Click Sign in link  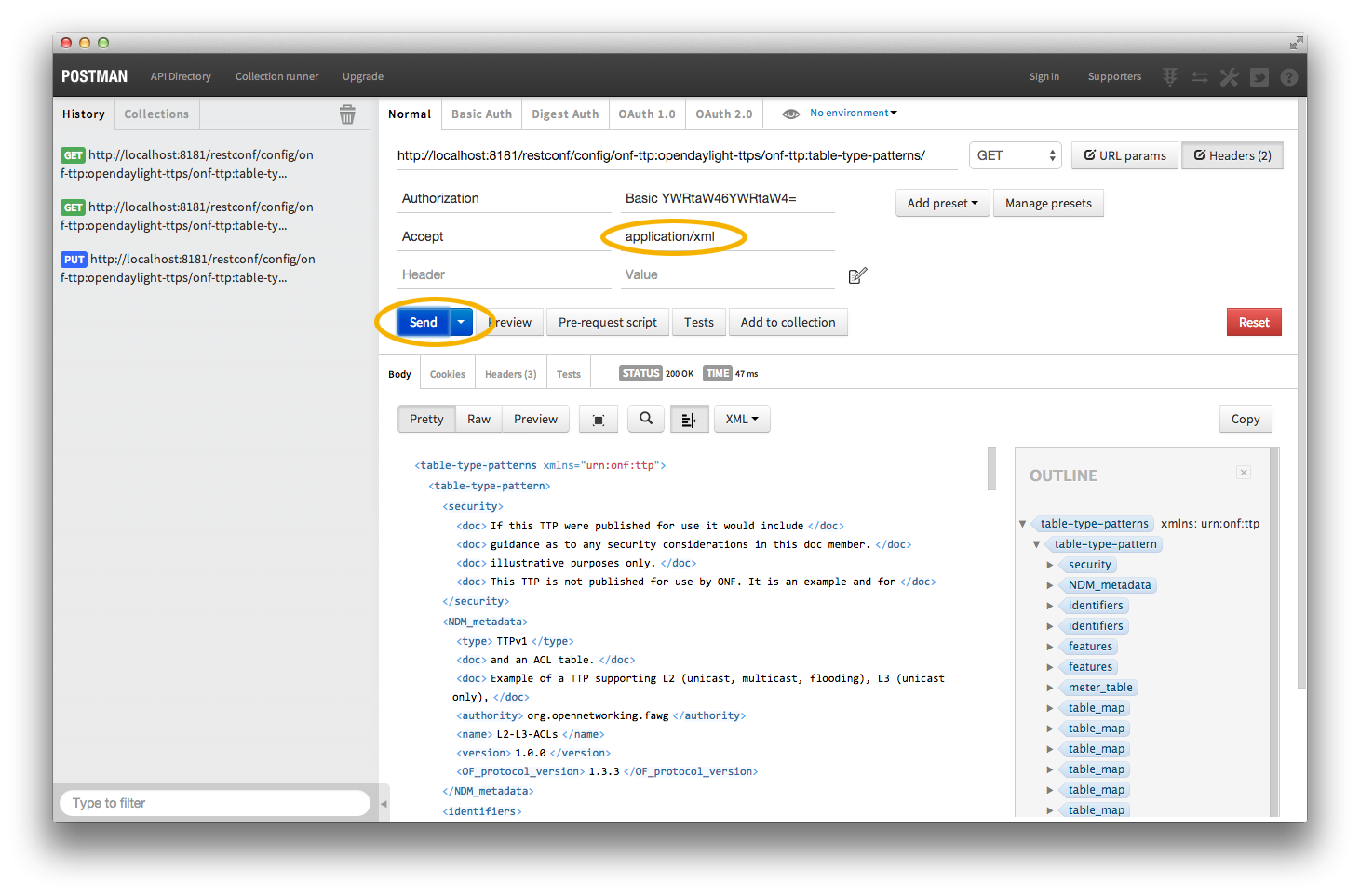coord(1044,76)
